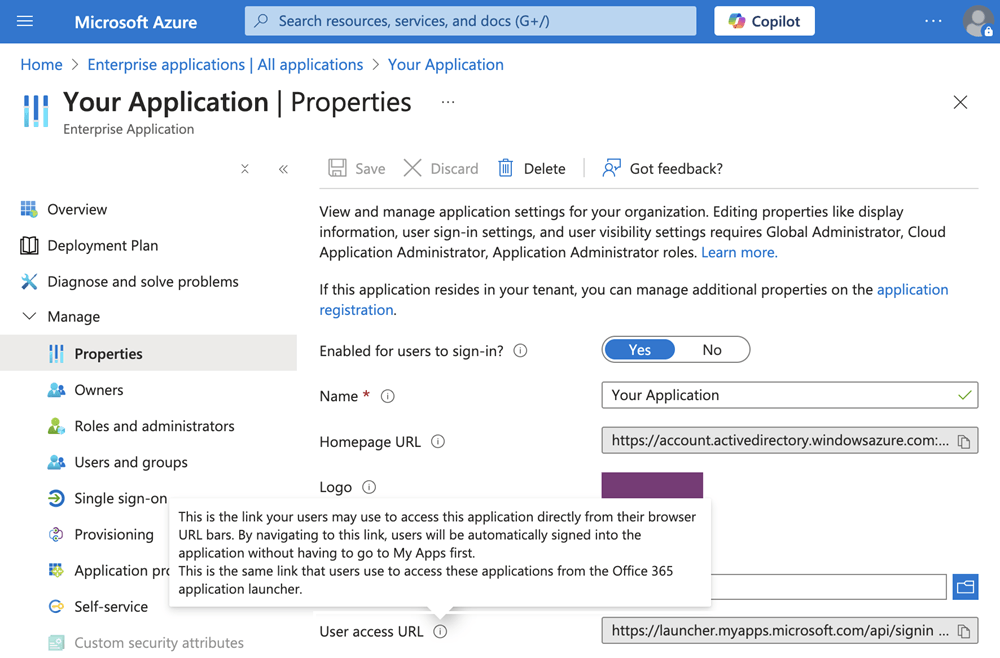
Task: Browse for a logo file with the folder button
Action: (966, 587)
